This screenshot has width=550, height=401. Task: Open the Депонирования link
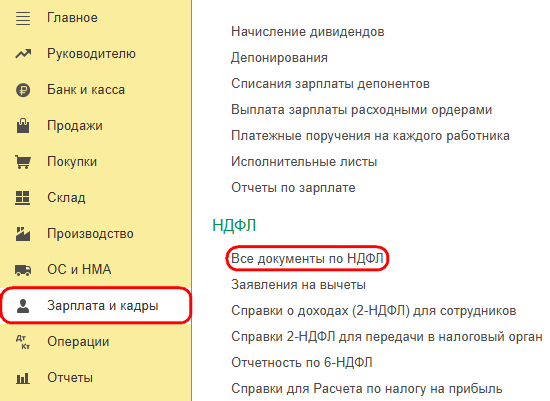[x=279, y=58]
